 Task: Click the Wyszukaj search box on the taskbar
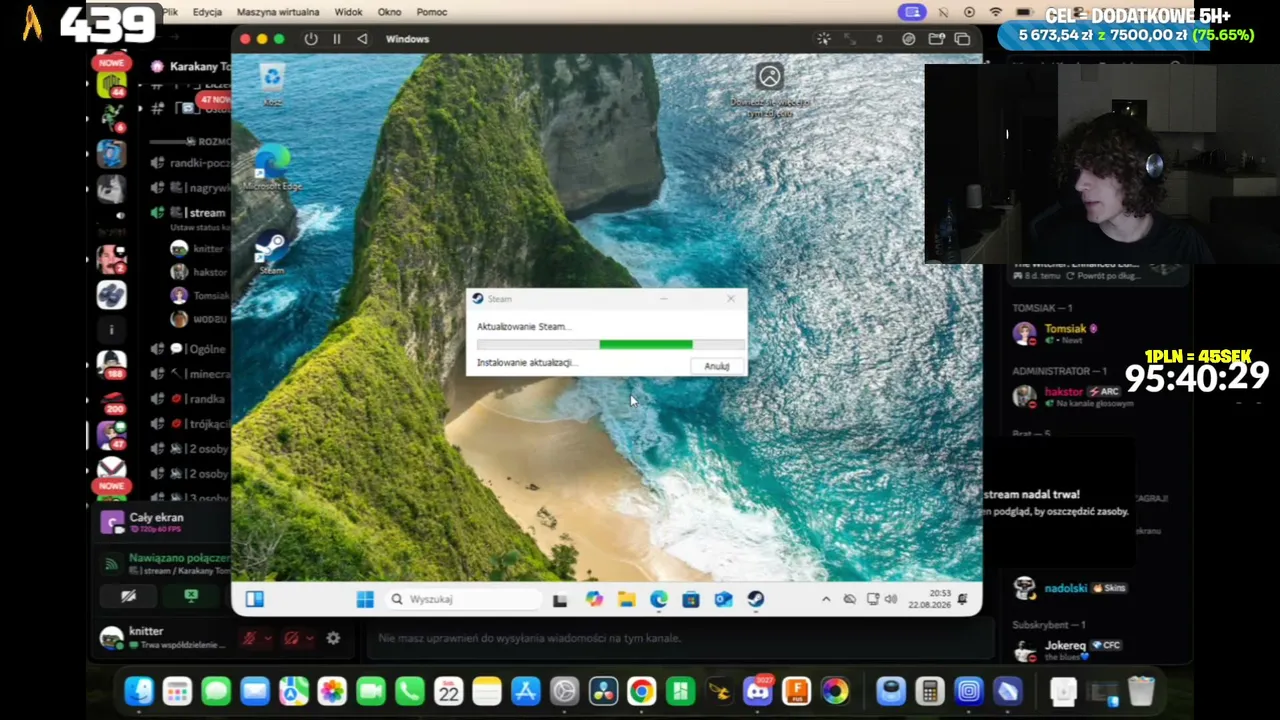tap(464, 599)
